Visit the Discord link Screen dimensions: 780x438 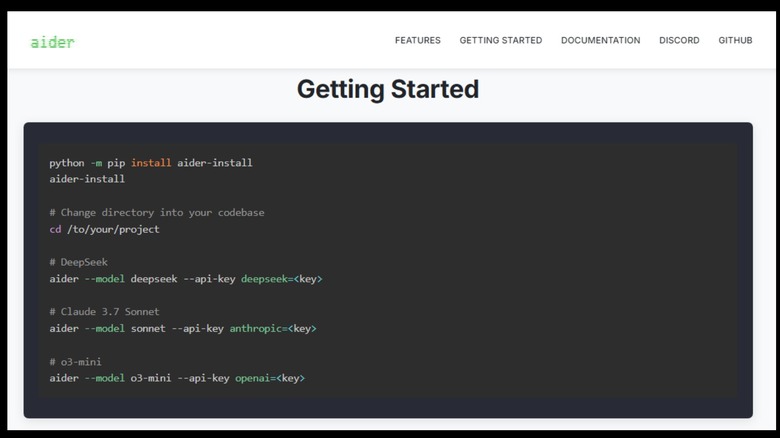[x=679, y=41]
